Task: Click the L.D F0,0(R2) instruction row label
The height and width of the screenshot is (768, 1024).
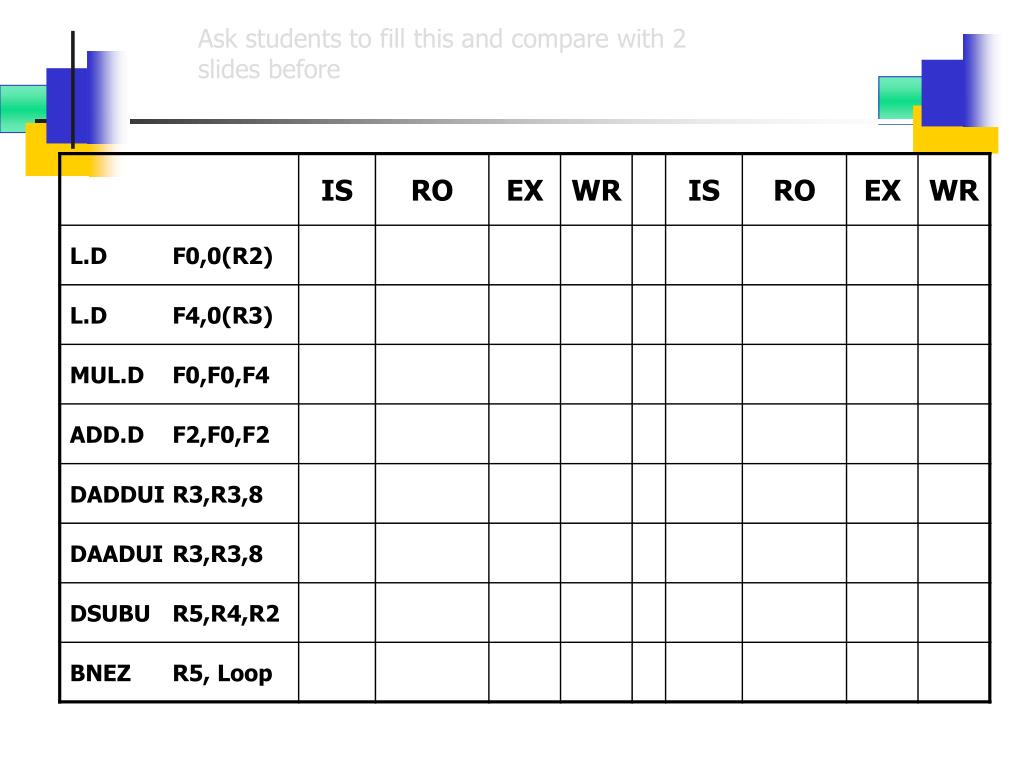Action: click(180, 255)
